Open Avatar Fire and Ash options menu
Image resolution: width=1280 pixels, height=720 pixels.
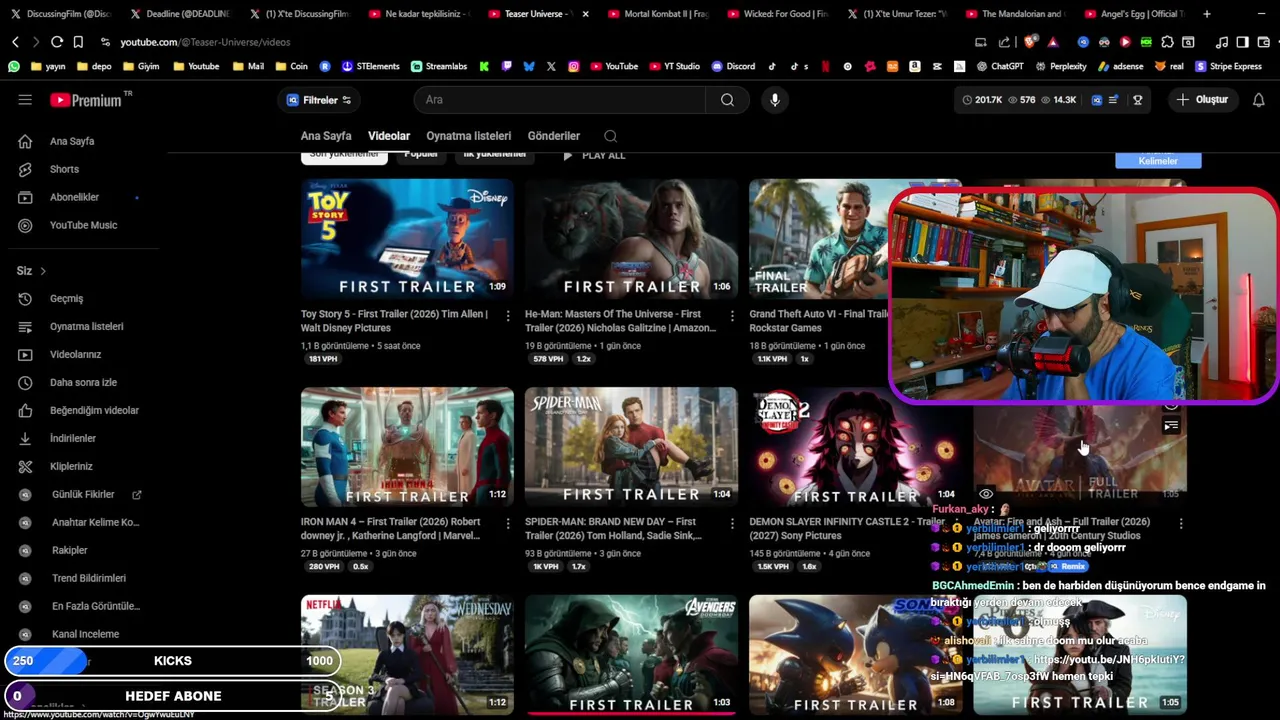(x=1180, y=524)
